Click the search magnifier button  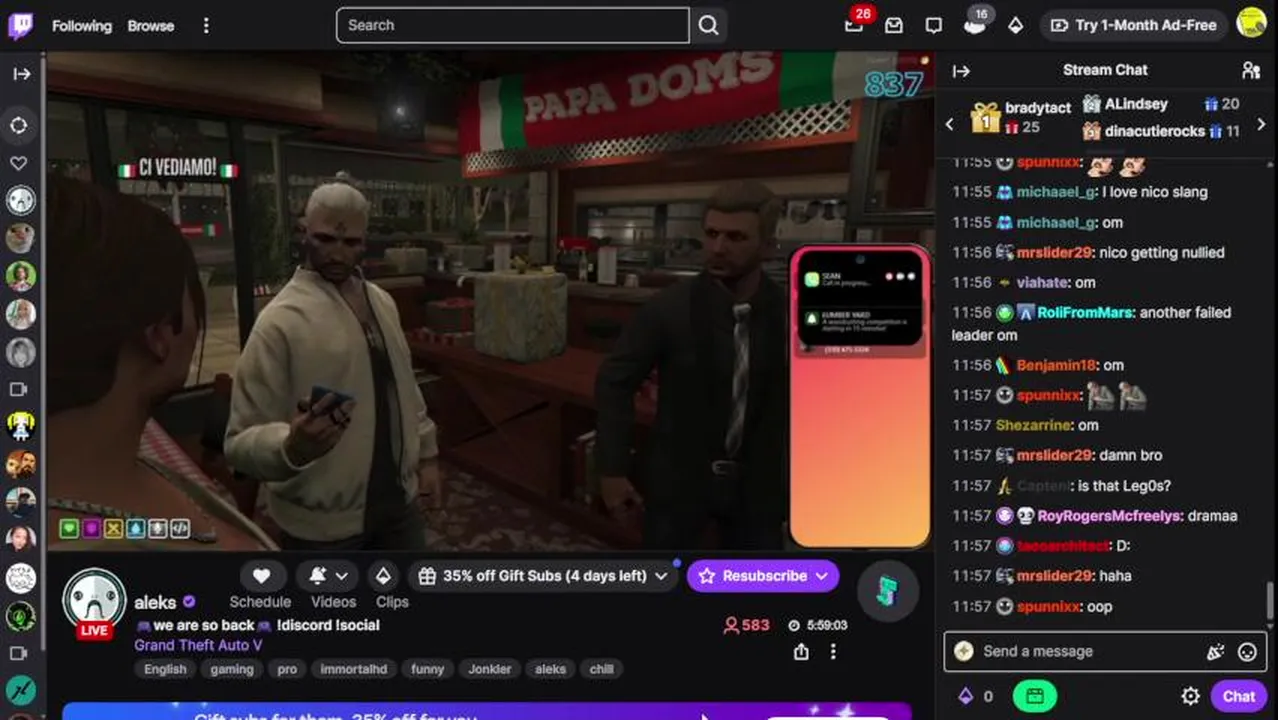[708, 26]
